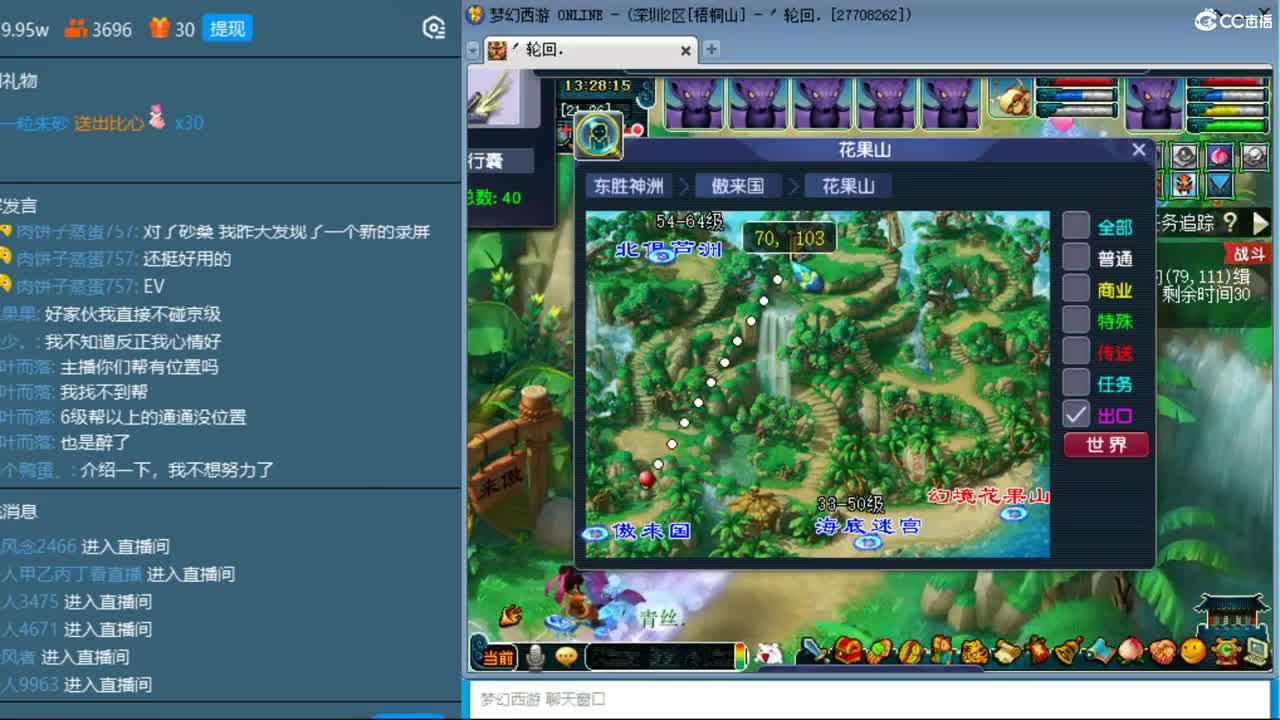1280x720 pixels.
Task: Open the chat bubble emoticon icon
Action: tap(566, 657)
